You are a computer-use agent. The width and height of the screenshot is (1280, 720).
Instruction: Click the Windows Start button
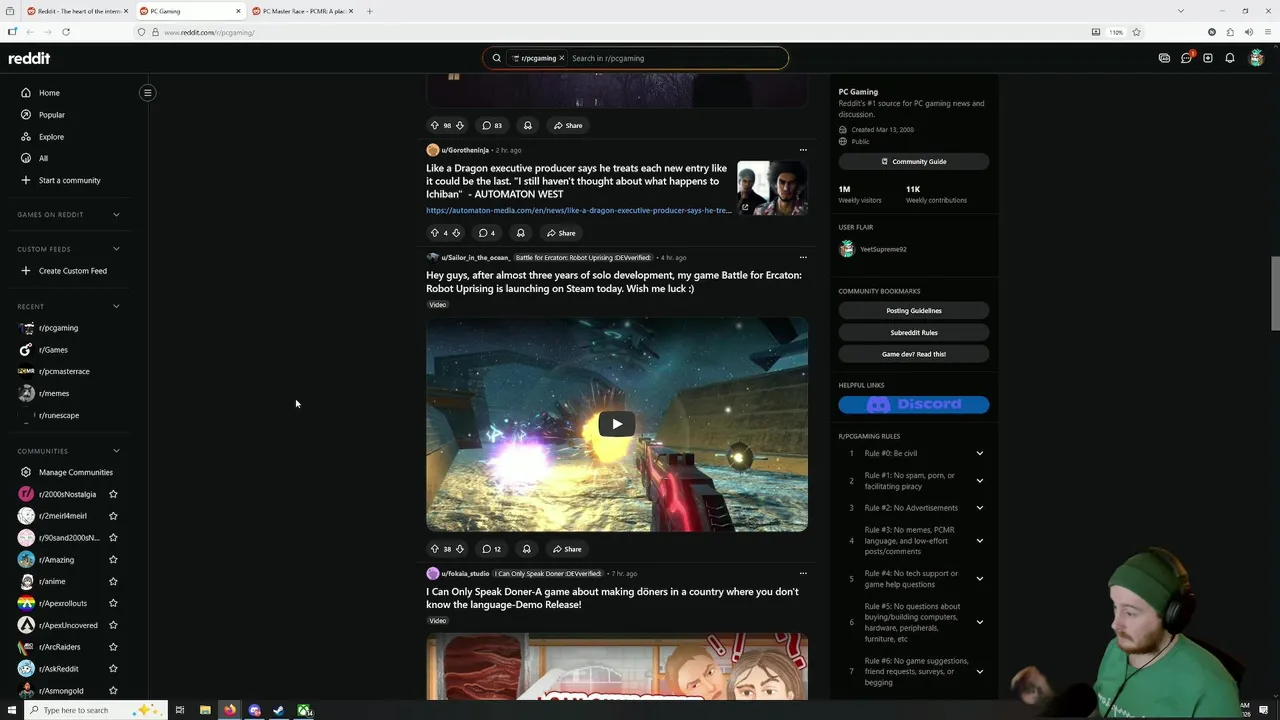[x=12, y=710]
